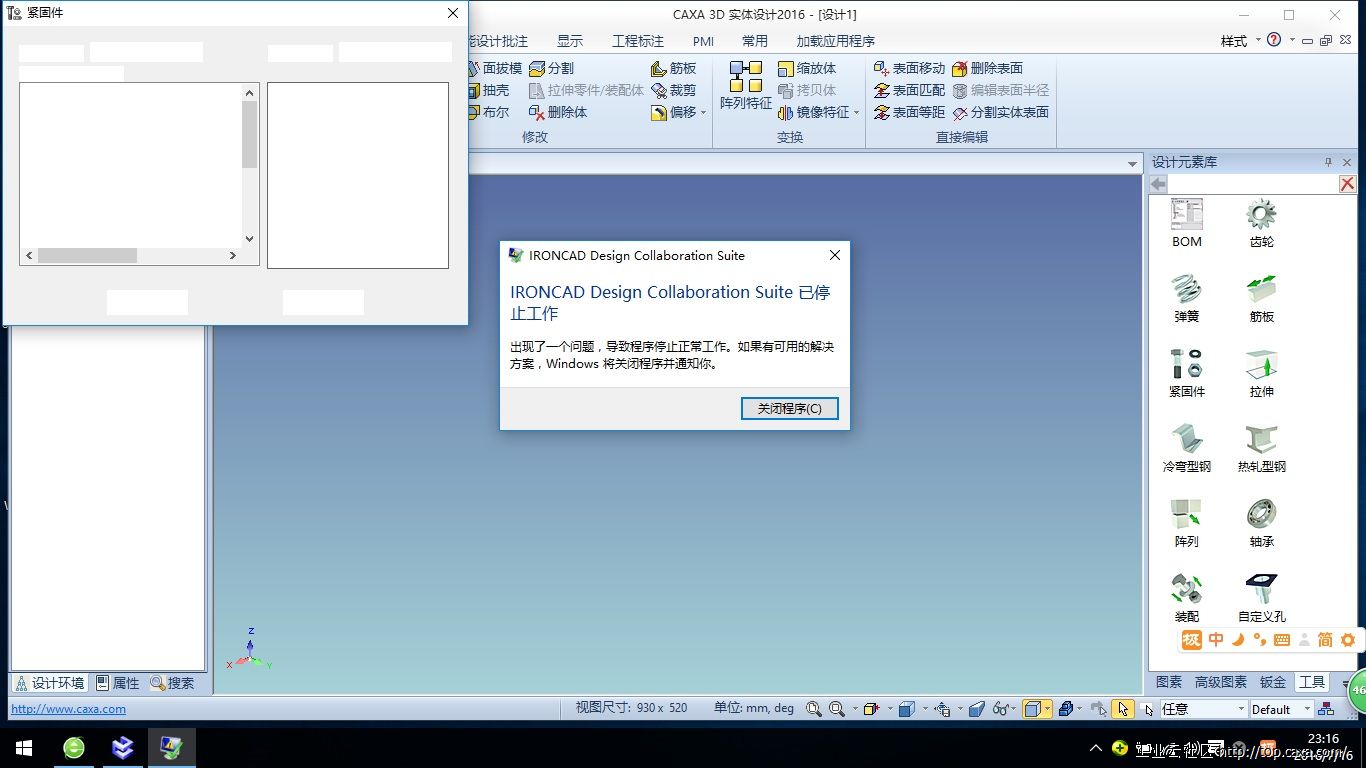Click the 表面匹配 face match tool
Screen dimensions: 1366x768
pyautogui.click(x=909, y=90)
